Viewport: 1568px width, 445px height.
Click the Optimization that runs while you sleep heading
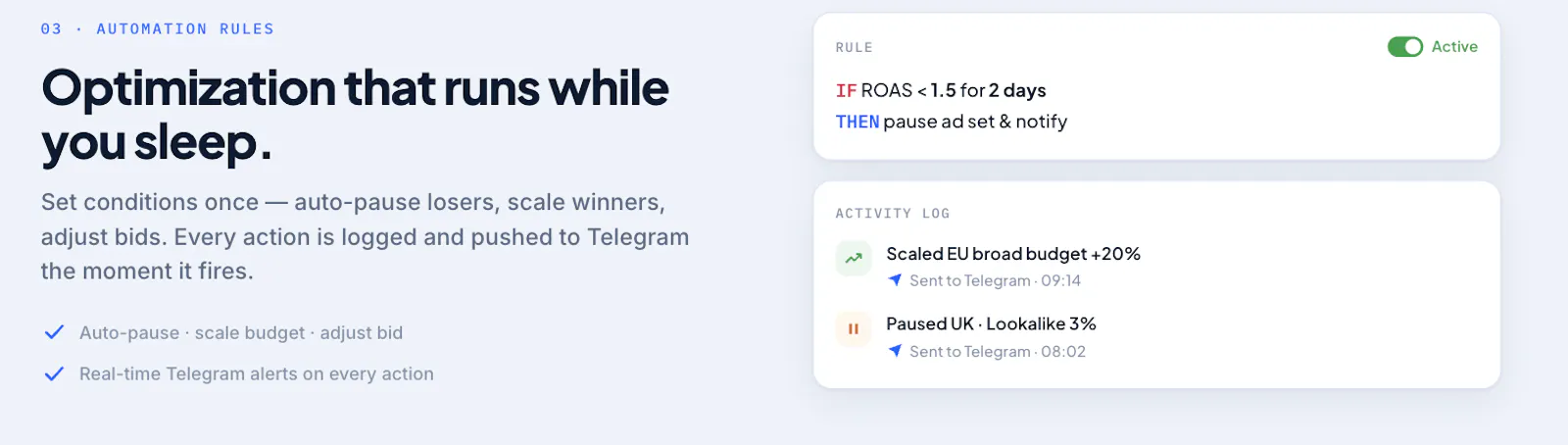tap(355, 116)
